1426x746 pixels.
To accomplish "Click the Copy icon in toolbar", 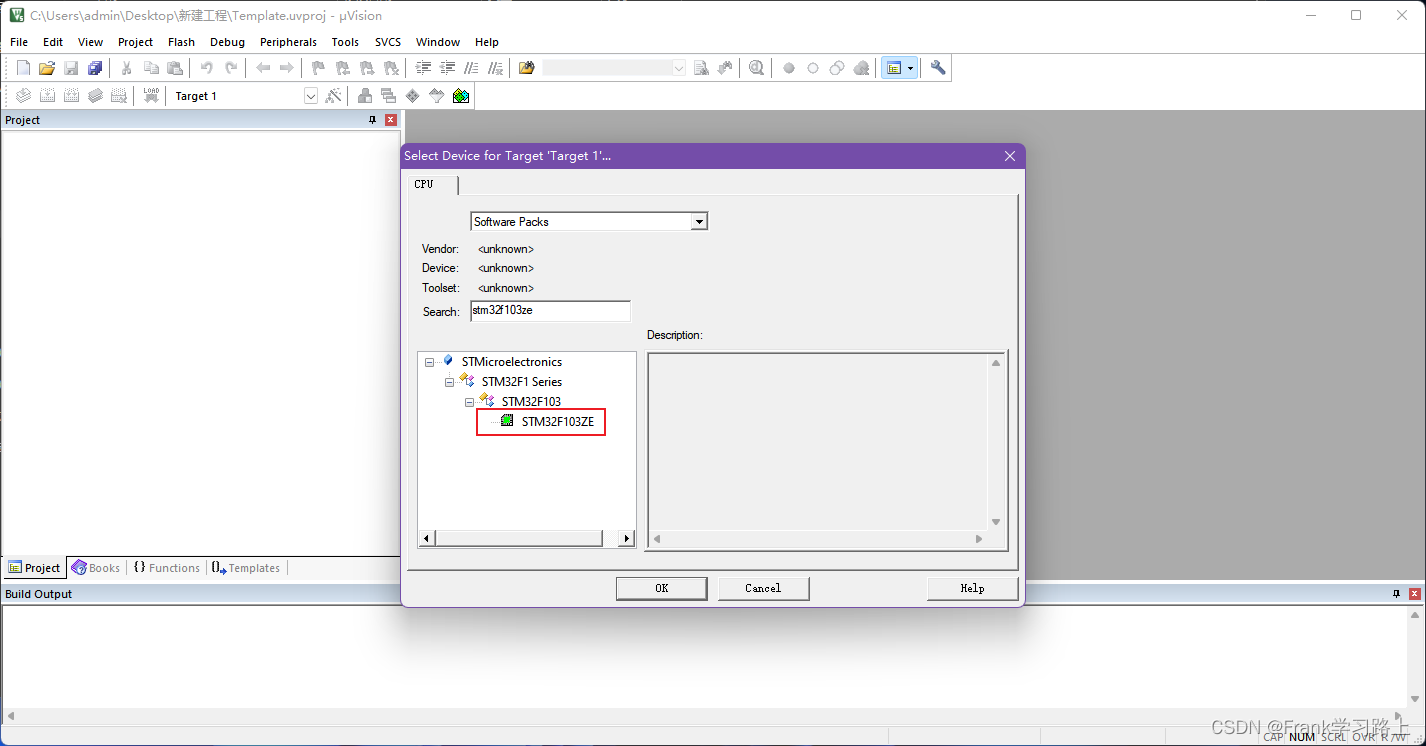I will coord(151,68).
